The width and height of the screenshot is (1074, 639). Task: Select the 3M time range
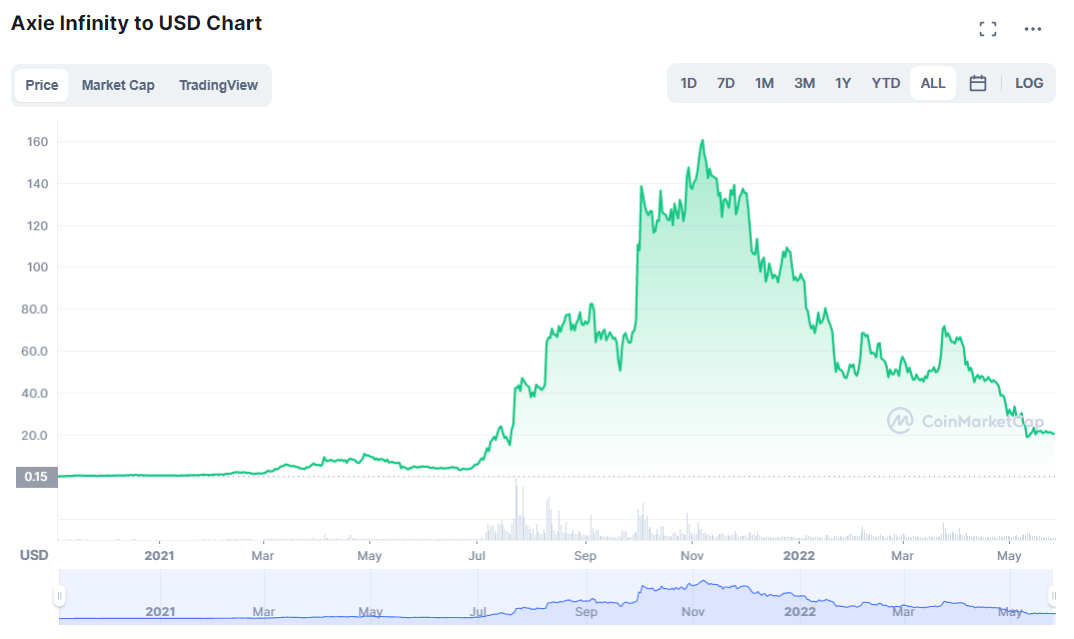click(x=805, y=84)
